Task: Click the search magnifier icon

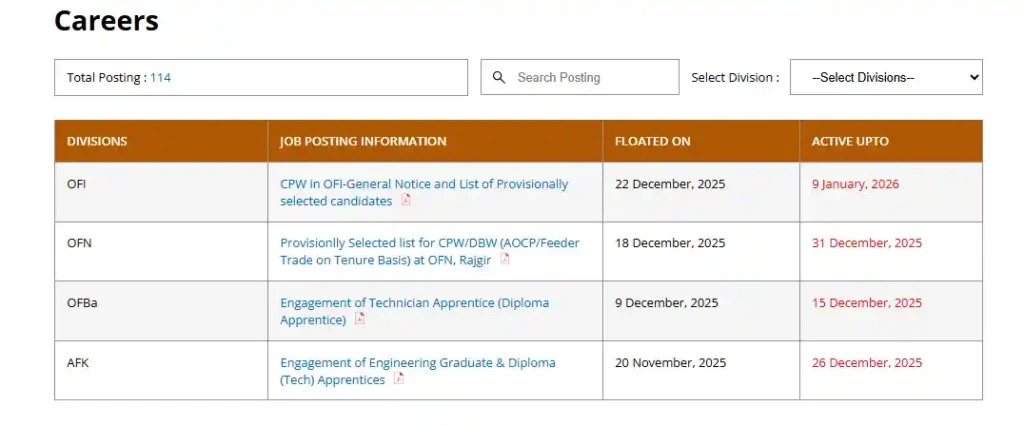Action: (x=499, y=77)
